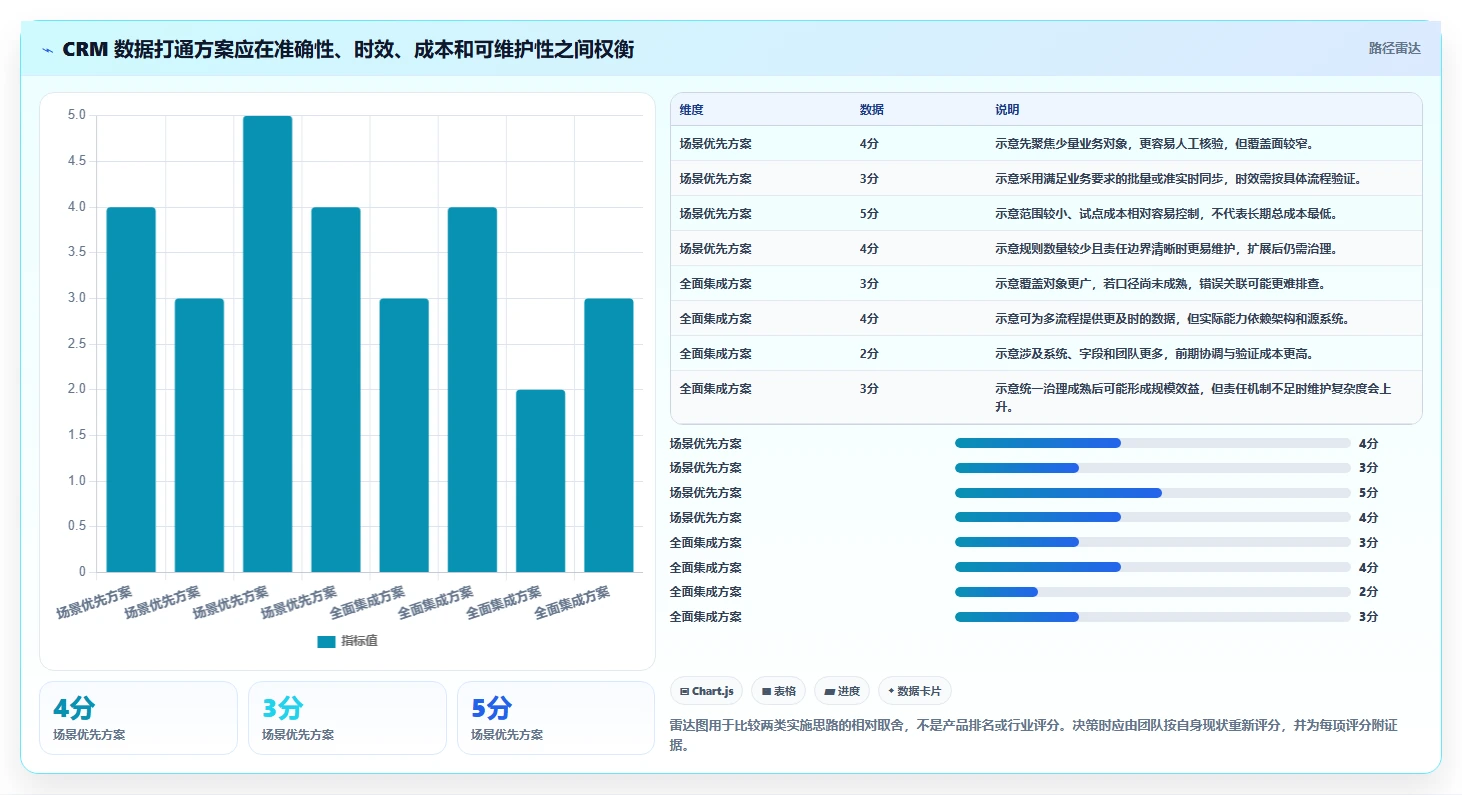Click the 指标值 legend text
The width and height of the screenshot is (1462, 795).
pyautogui.click(x=359, y=642)
